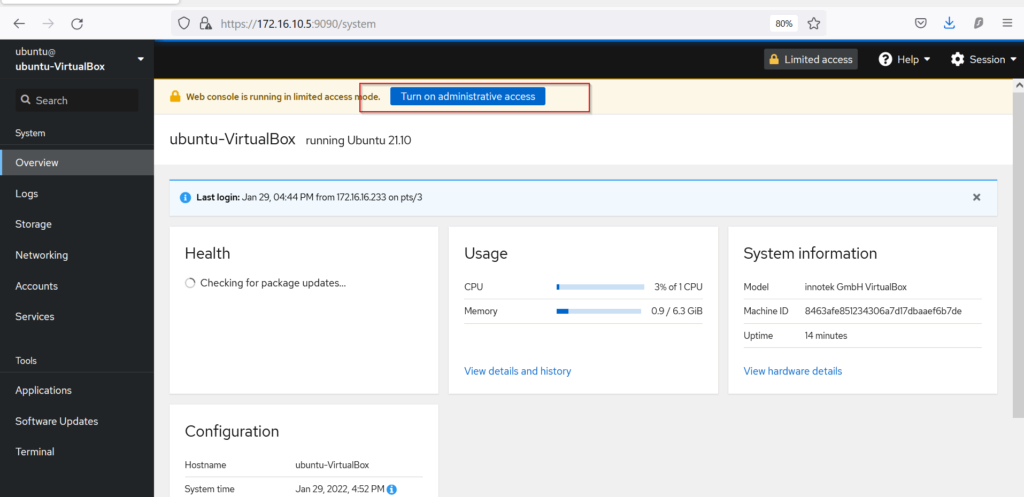Screen dimensions: 1024x497
Task: Launch the Terminal page
Action: pos(77,452)
